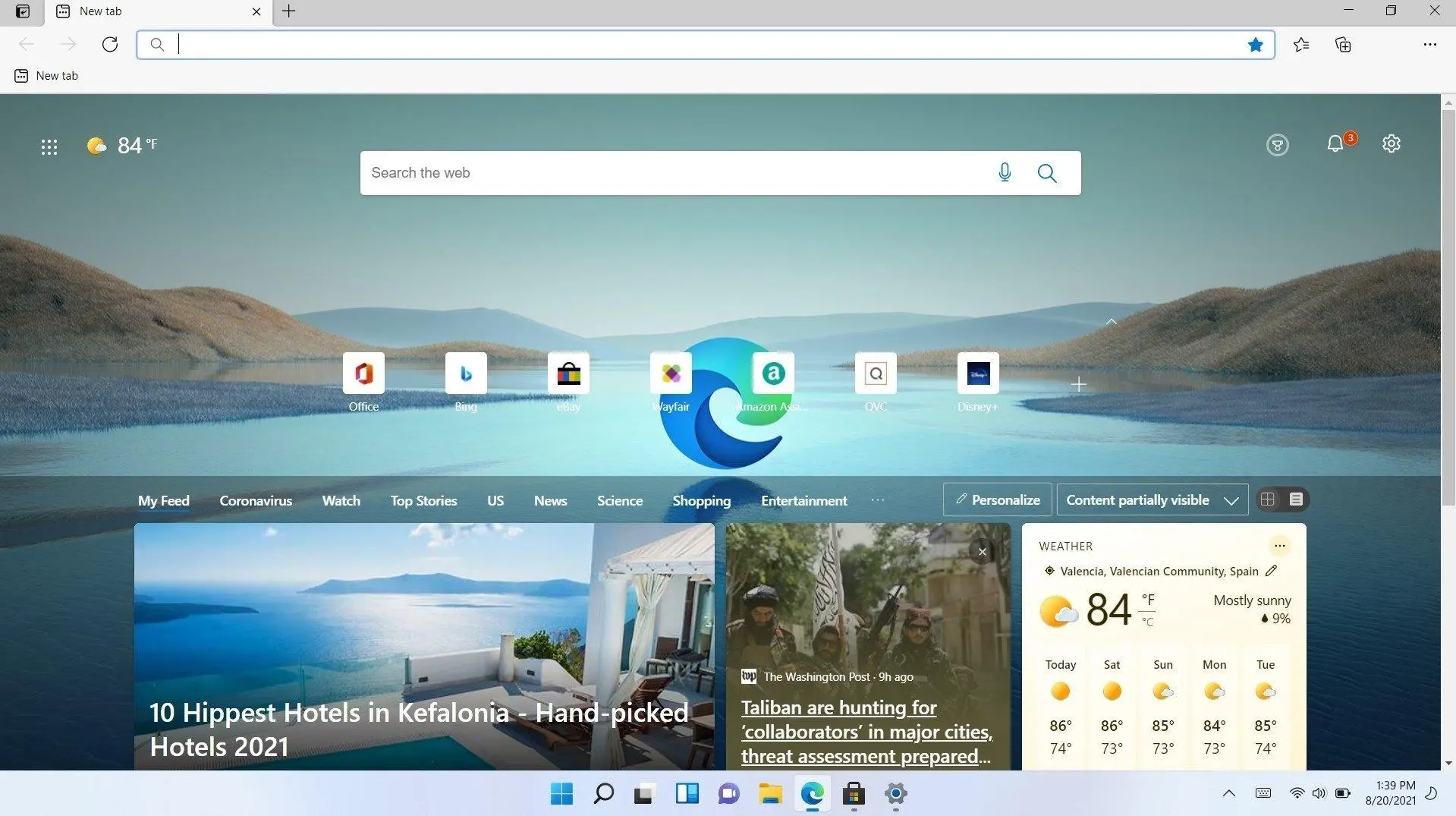Select the Shopping feed tab
Screen dimensions: 1456x816
point(702,501)
